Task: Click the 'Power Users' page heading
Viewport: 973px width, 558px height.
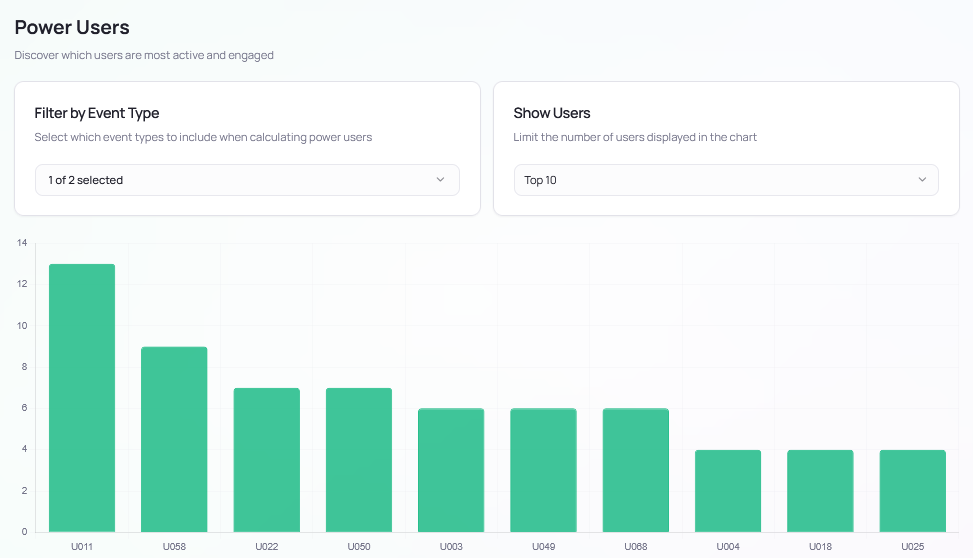Action: 72,28
